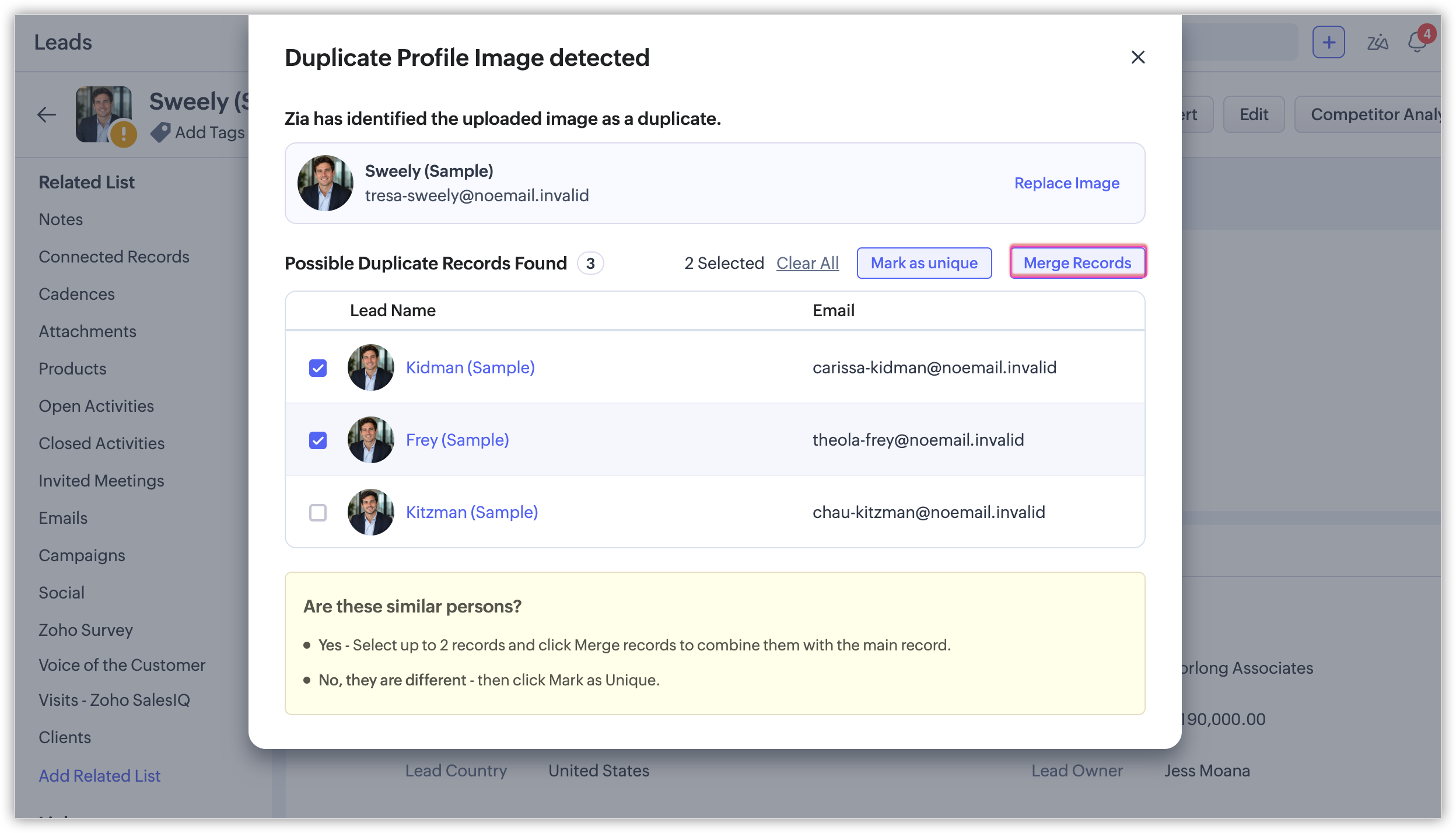This screenshot has height=833, width=1456.
Task: Click the Replace Image link
Action: coord(1067,183)
